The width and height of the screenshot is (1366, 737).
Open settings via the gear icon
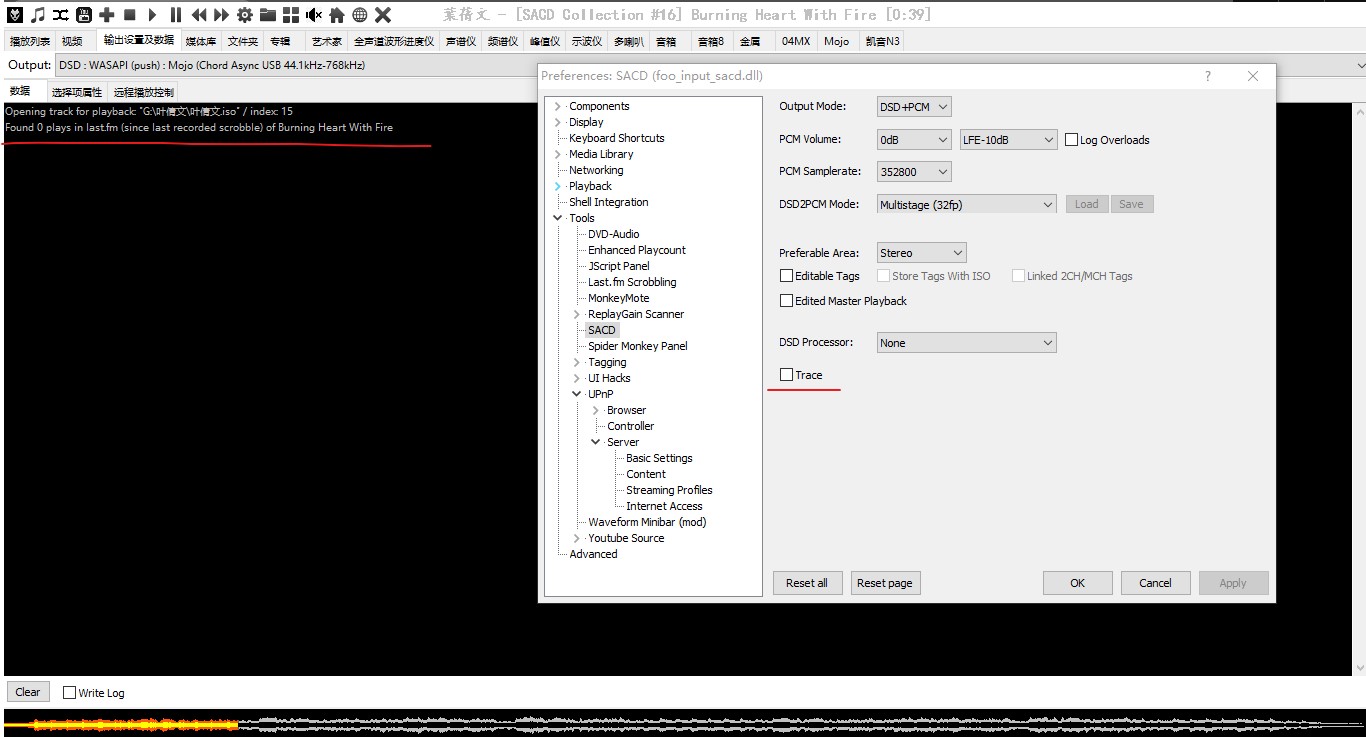click(244, 15)
